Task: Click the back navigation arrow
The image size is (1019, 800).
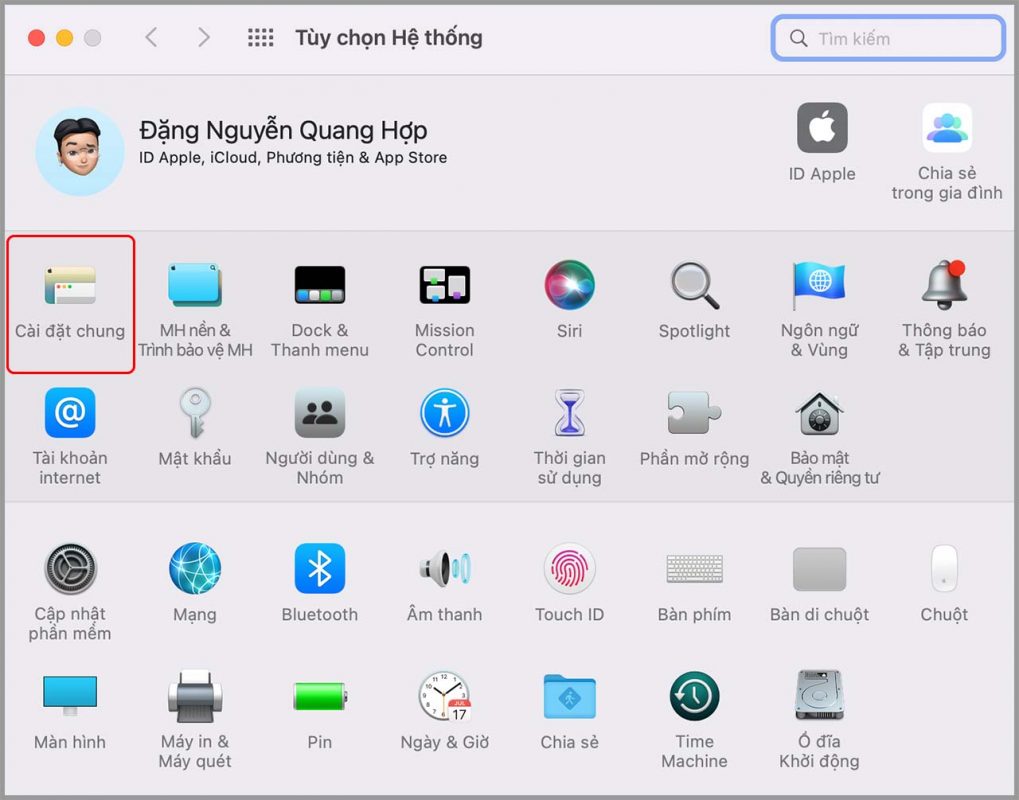Action: pyautogui.click(x=151, y=38)
